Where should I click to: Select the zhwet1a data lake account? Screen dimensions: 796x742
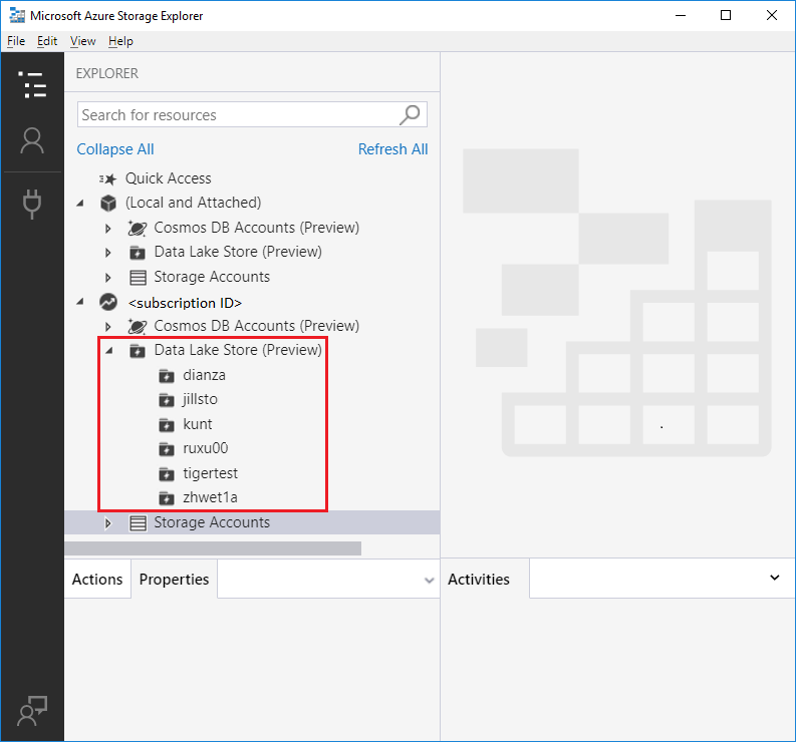pos(210,498)
